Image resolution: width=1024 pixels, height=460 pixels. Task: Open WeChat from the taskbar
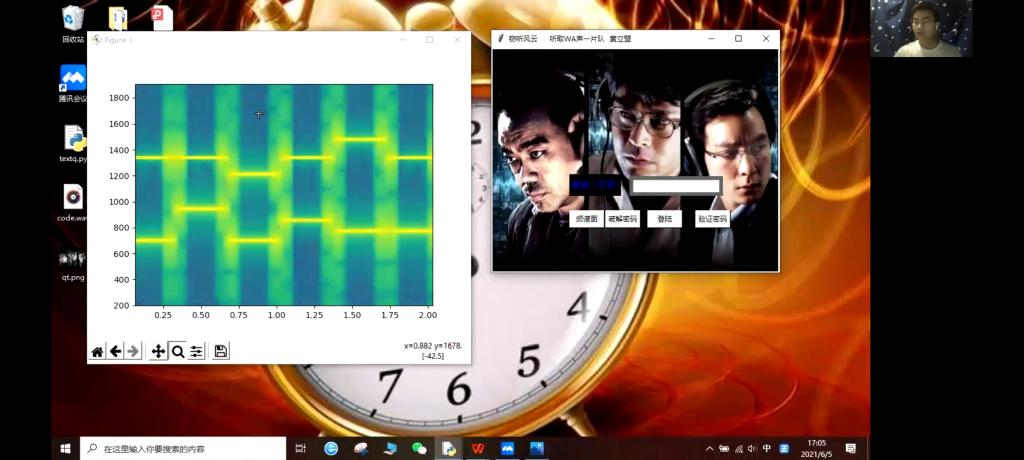pyautogui.click(x=419, y=448)
